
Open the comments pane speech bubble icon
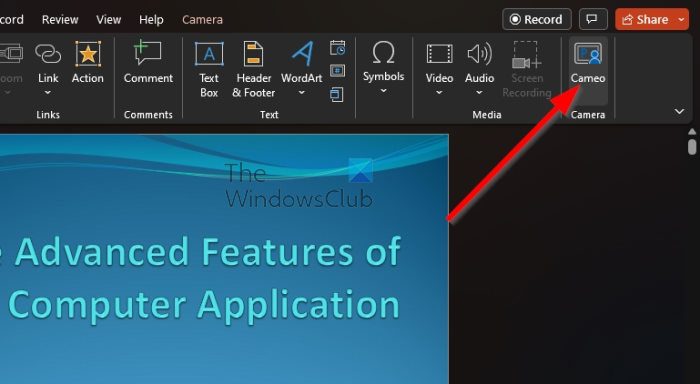(592, 19)
